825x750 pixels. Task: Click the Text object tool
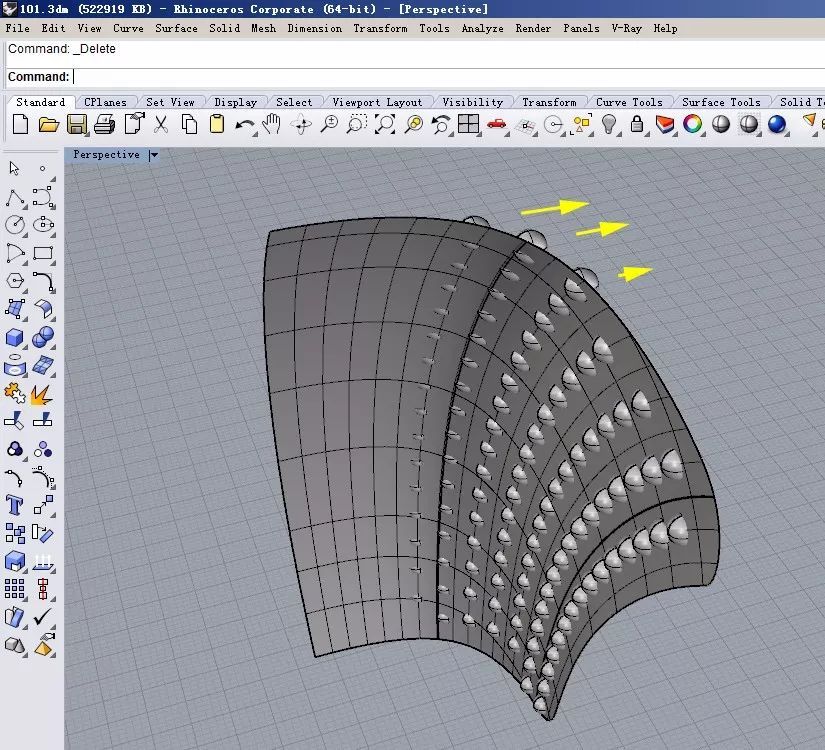coord(15,504)
